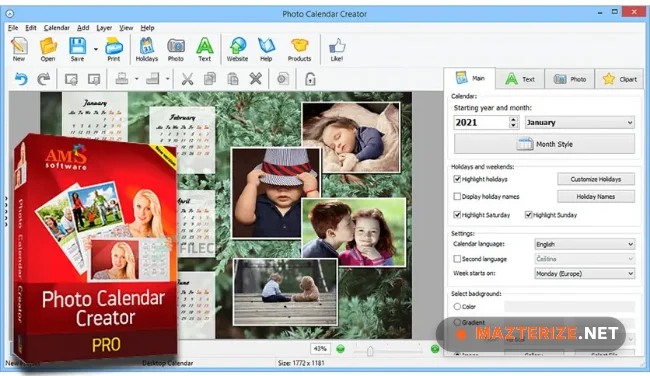Switch to the Photo tab in side panel
This screenshot has height=376, width=650.
(x=570, y=79)
